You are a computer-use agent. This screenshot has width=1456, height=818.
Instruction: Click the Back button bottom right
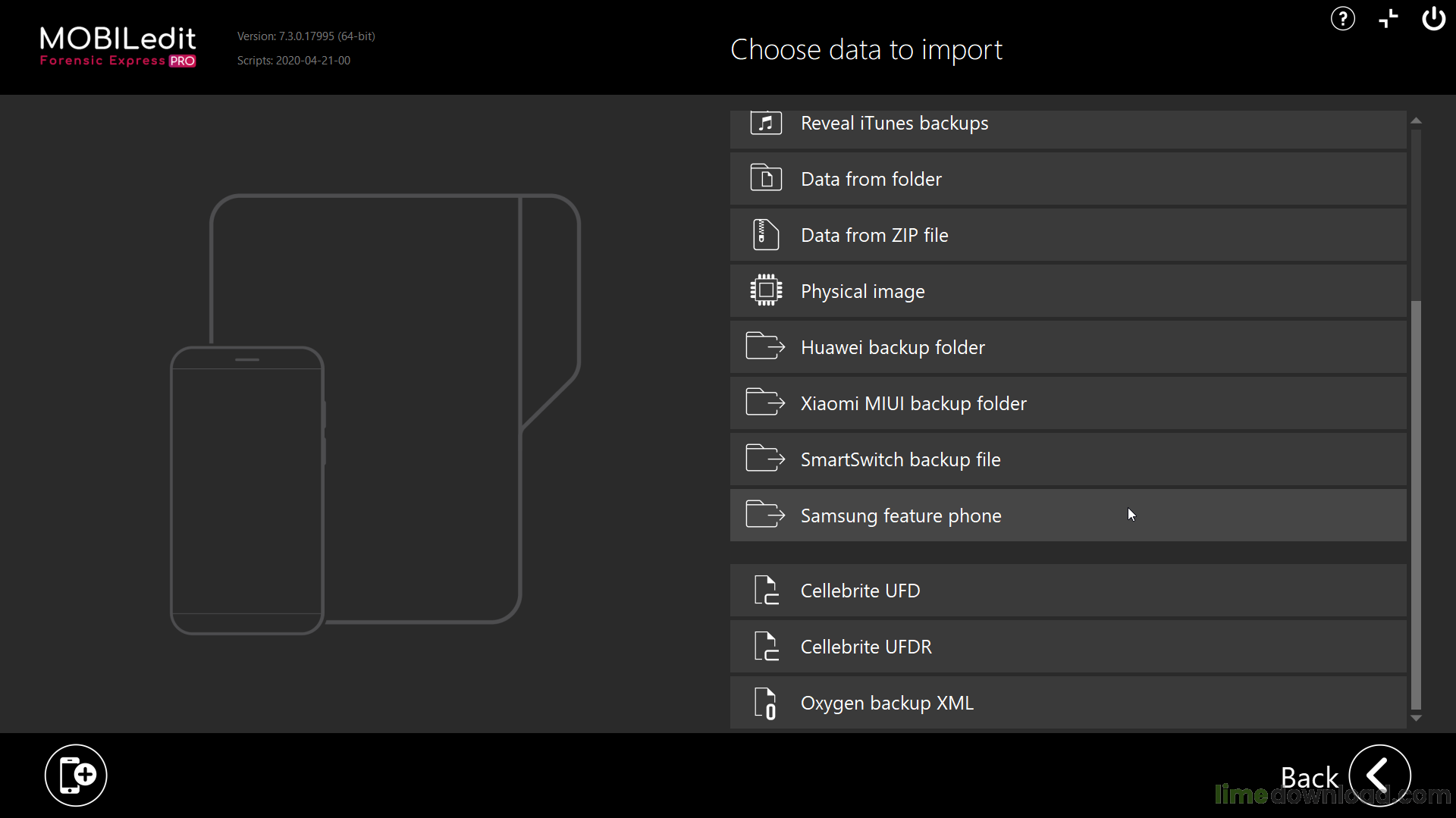[x=1378, y=774]
